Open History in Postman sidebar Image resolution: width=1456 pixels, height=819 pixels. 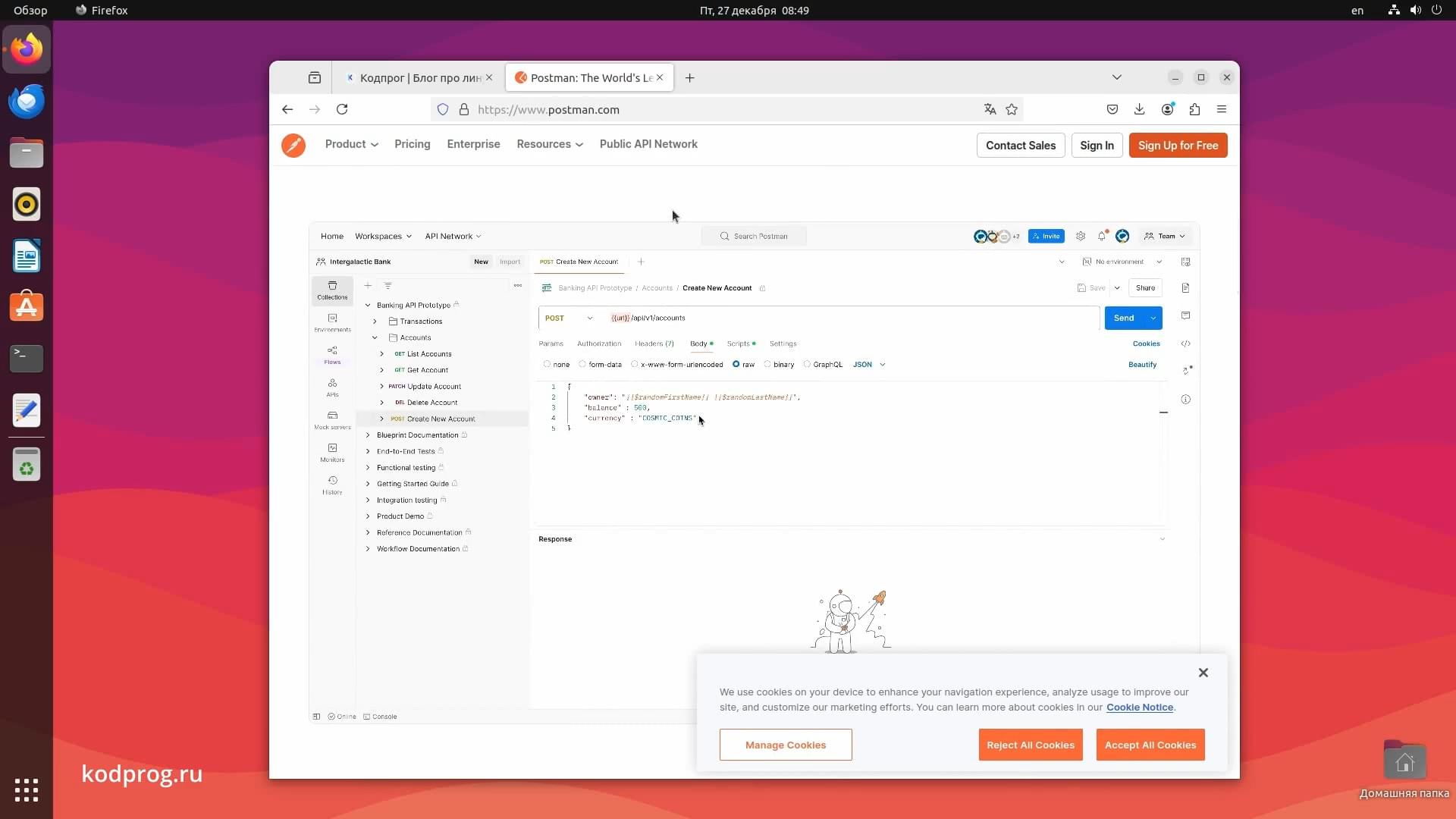[332, 485]
